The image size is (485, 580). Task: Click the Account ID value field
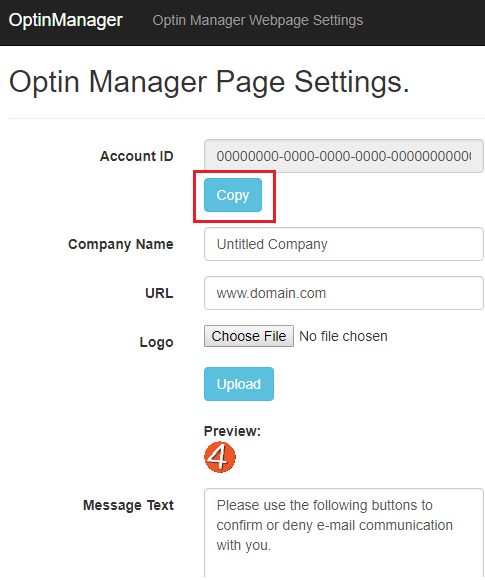344,156
